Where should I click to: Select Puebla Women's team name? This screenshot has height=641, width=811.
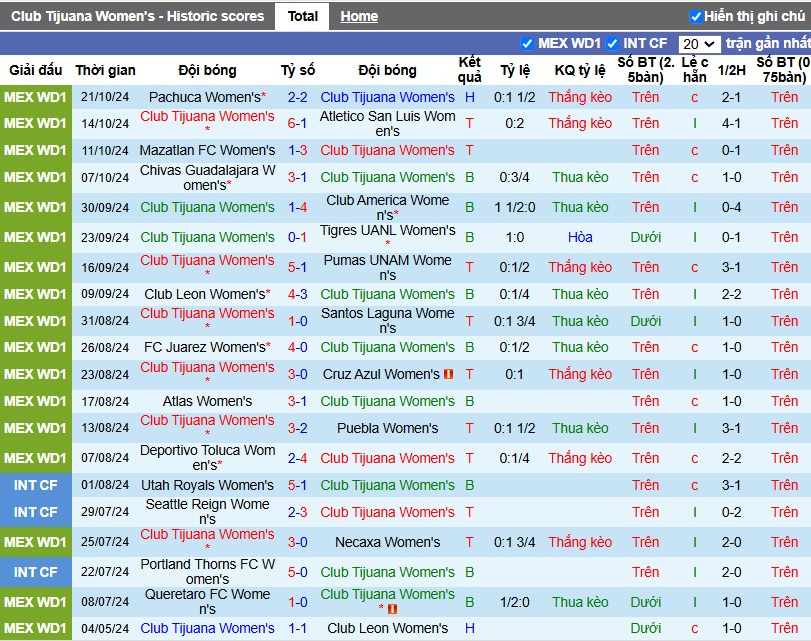387,428
